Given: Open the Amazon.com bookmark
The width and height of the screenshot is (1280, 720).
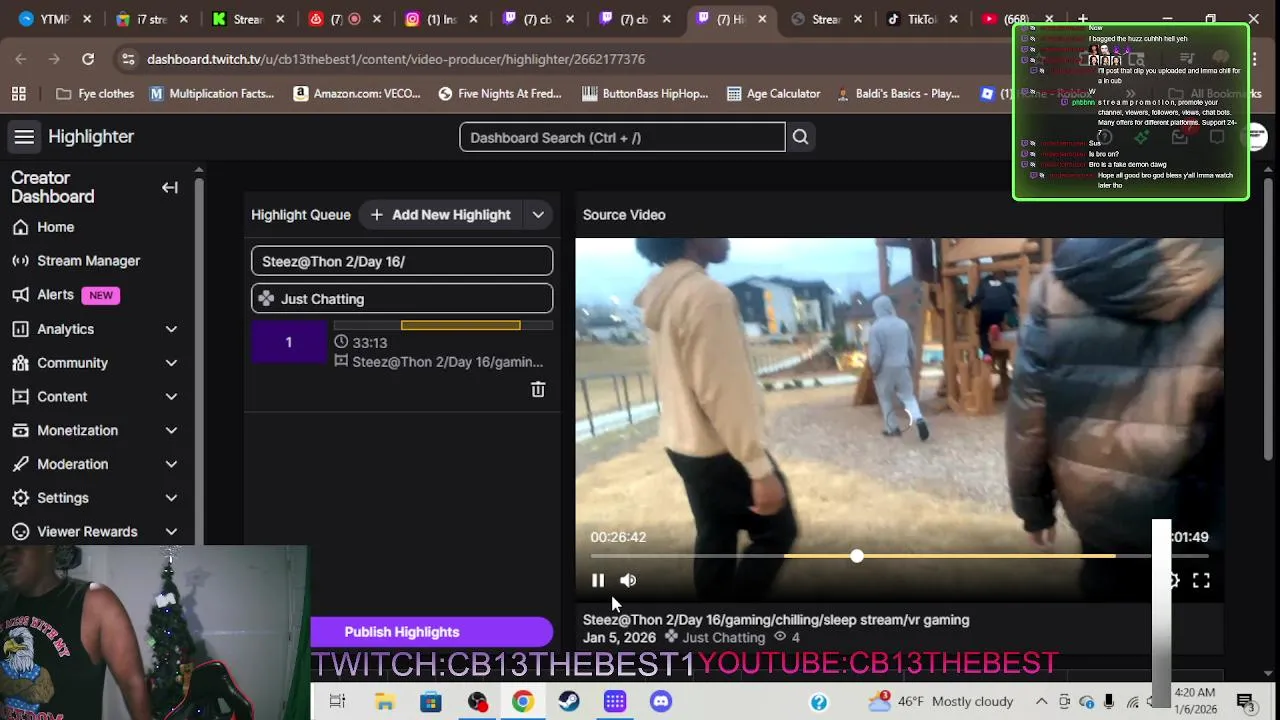Looking at the screenshot, I should point(357,94).
